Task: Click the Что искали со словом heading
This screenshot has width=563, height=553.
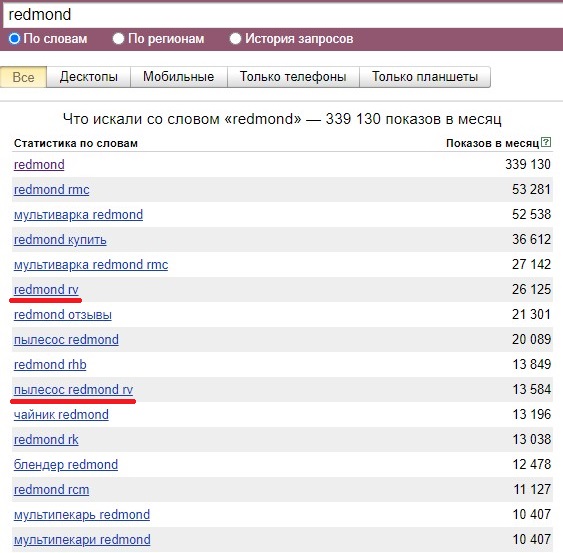Action: pyautogui.click(x=282, y=119)
